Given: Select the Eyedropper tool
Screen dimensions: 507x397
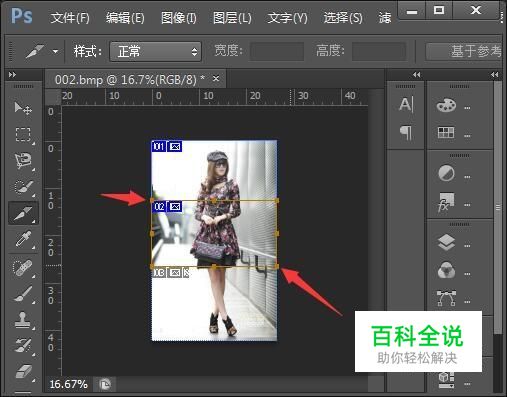Looking at the screenshot, I should [x=23, y=239].
